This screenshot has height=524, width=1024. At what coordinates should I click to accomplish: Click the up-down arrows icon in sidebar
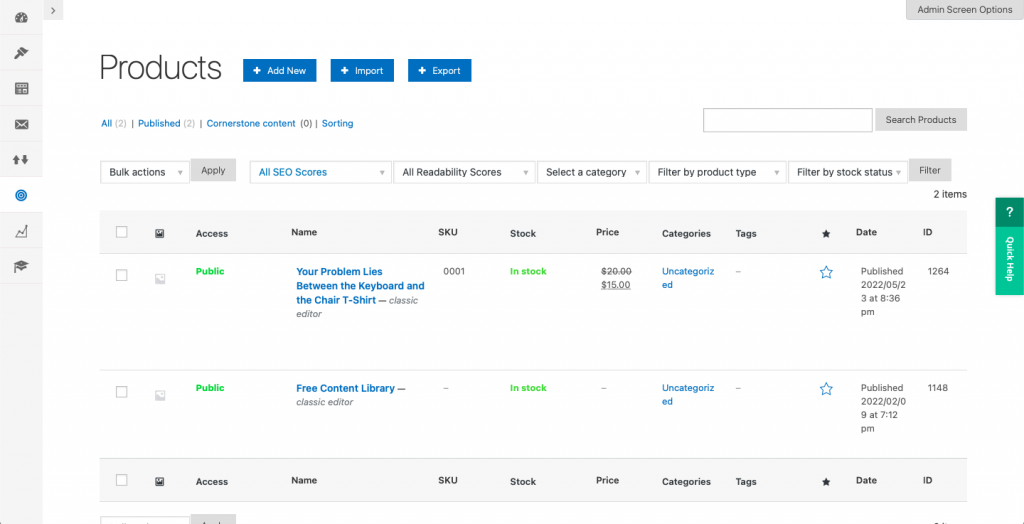[21, 159]
